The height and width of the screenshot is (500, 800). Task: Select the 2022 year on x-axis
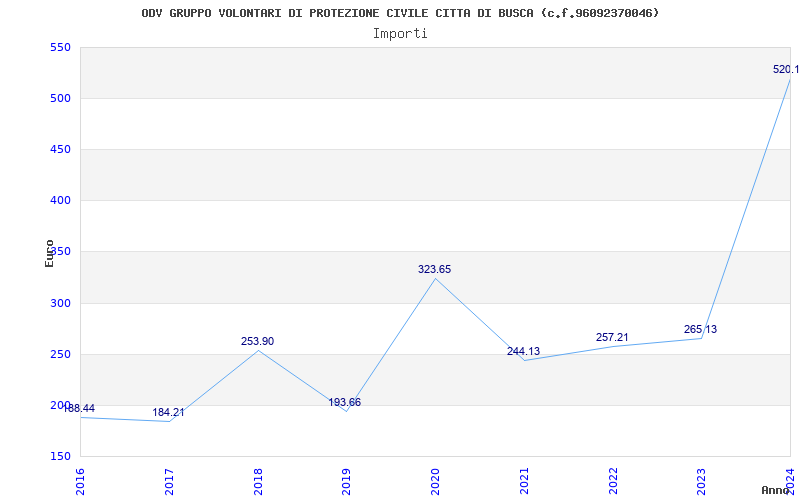coord(613,480)
